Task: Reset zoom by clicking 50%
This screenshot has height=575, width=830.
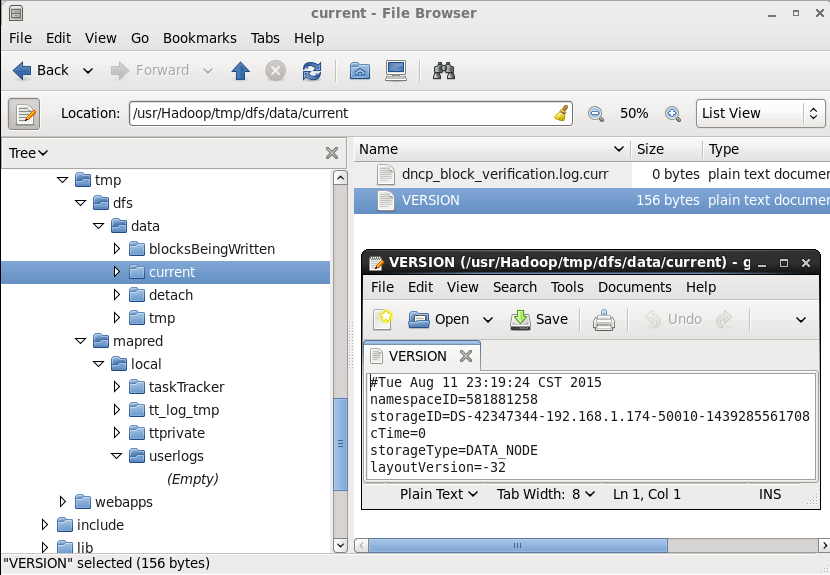Action: (x=634, y=113)
